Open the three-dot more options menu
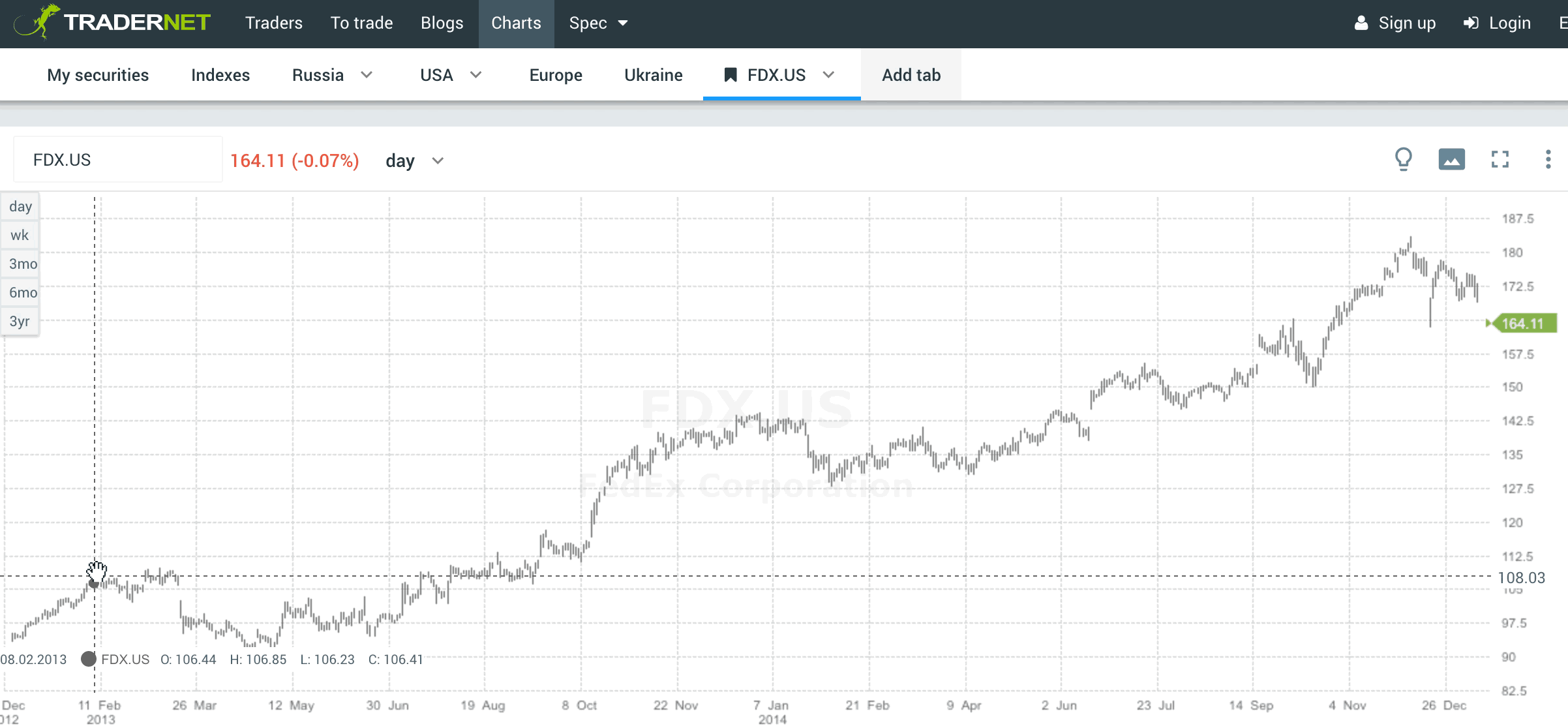 (x=1548, y=159)
